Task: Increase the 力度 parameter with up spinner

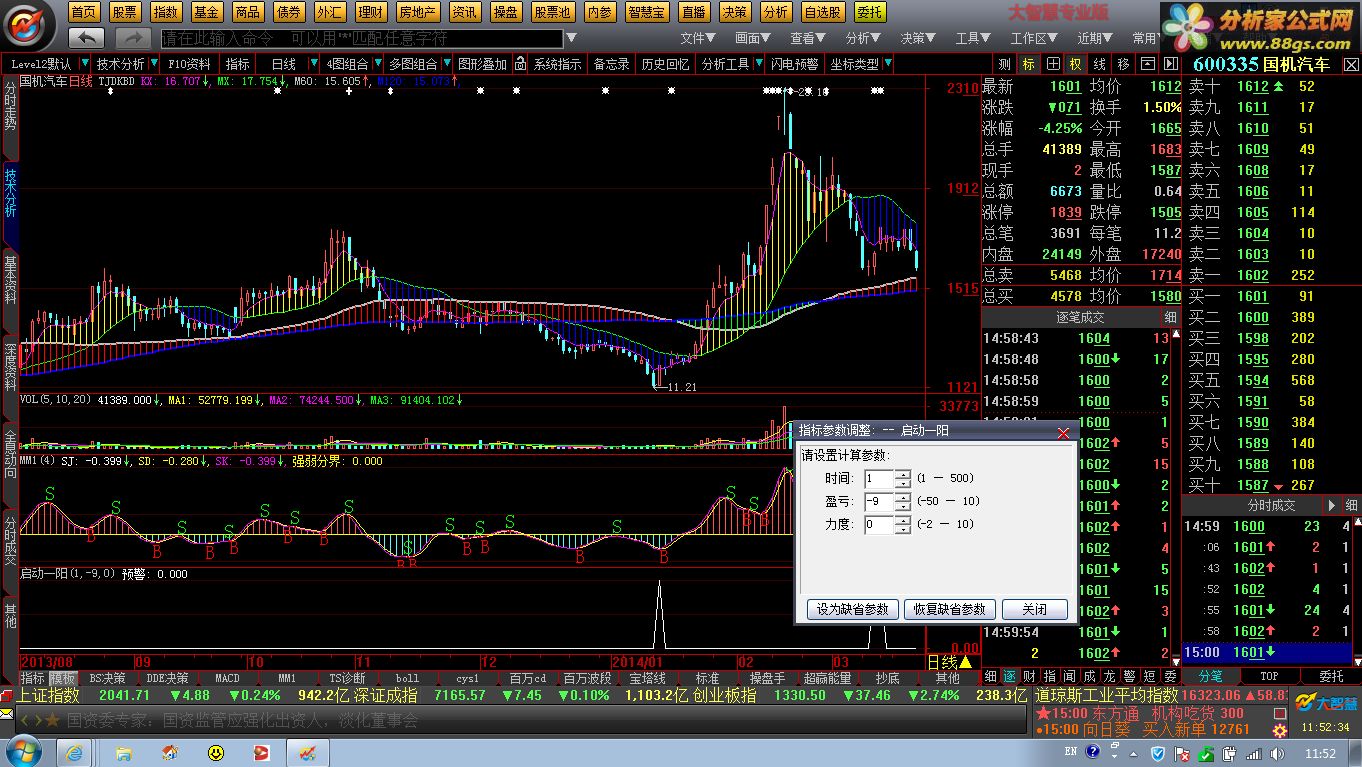Action: [x=903, y=520]
